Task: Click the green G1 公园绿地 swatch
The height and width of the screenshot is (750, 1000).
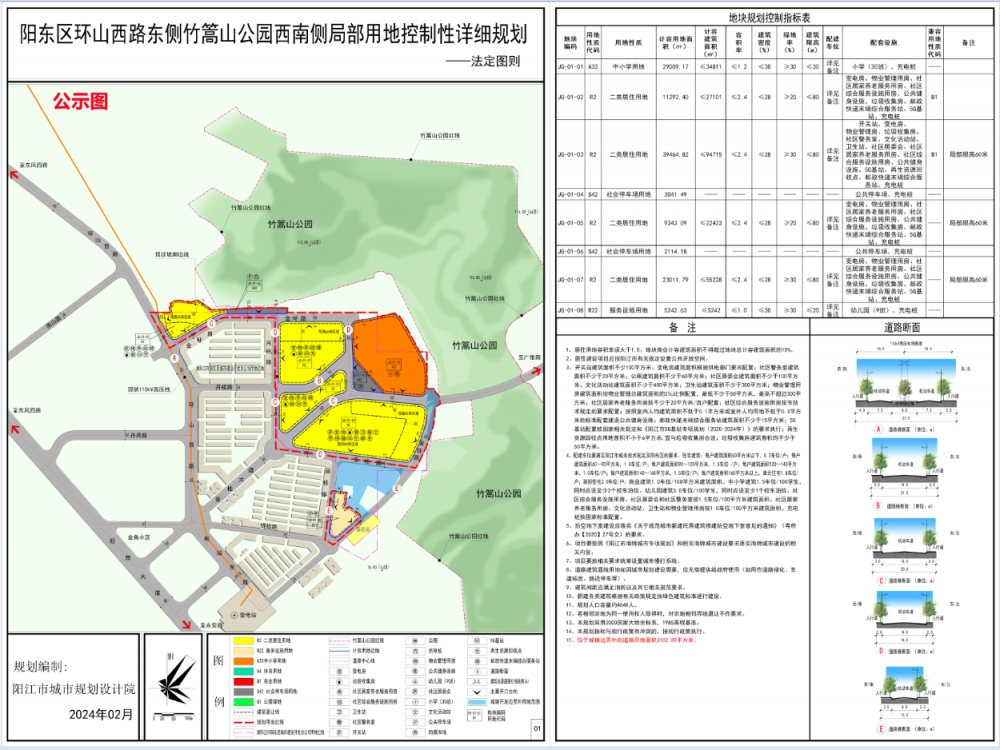Action: click(244, 702)
